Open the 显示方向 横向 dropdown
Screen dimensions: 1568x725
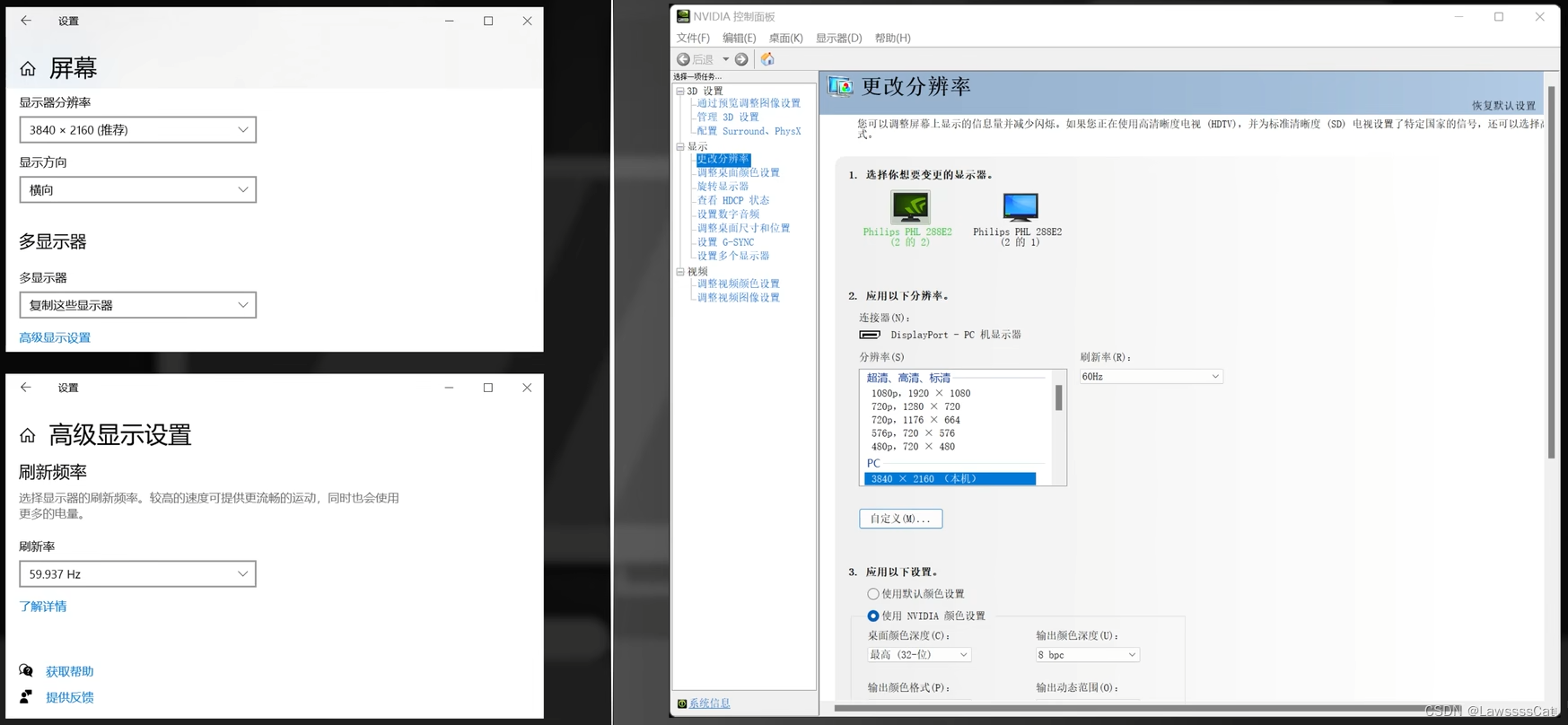pos(137,189)
